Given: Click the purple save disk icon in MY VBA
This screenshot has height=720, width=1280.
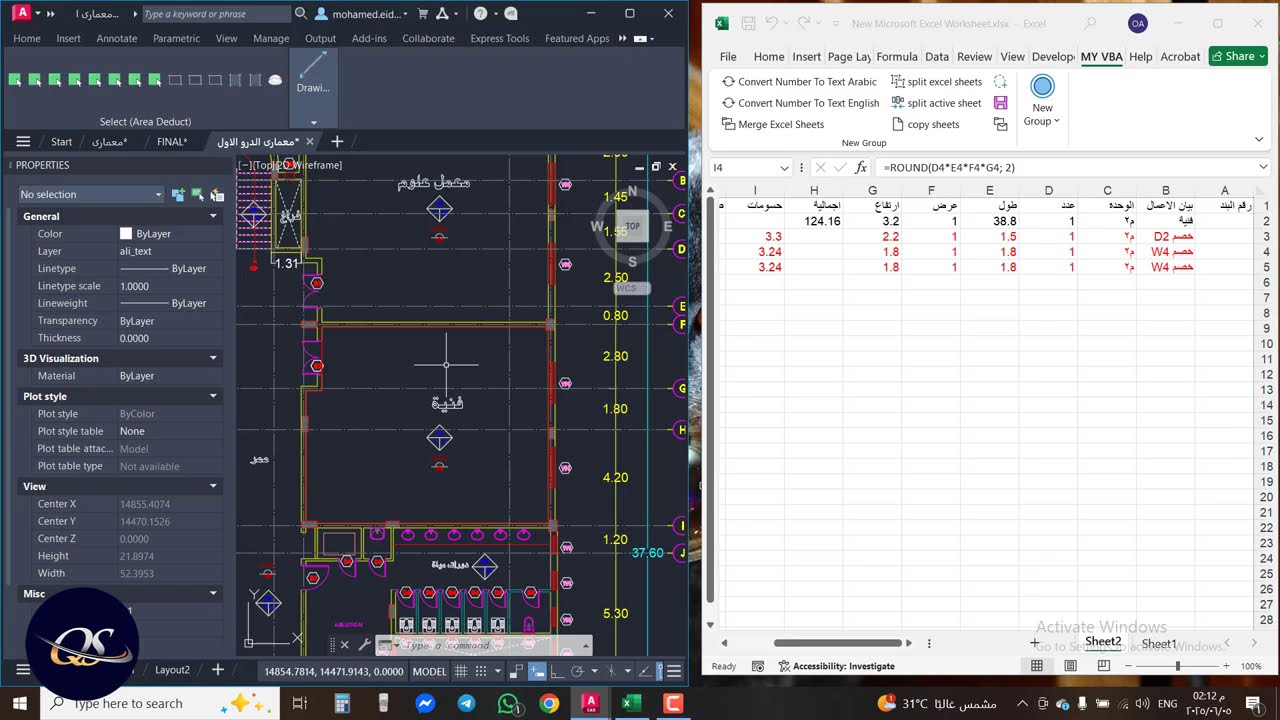Looking at the screenshot, I should tap(1000, 103).
